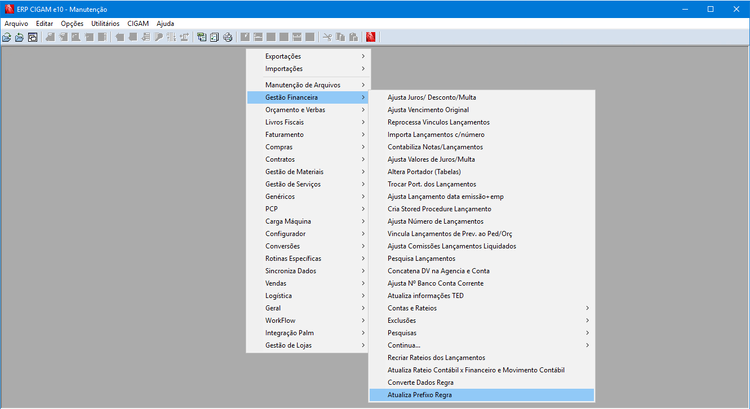Select Gestão de Serviços entry
The image size is (750, 409).
[x=308, y=184]
